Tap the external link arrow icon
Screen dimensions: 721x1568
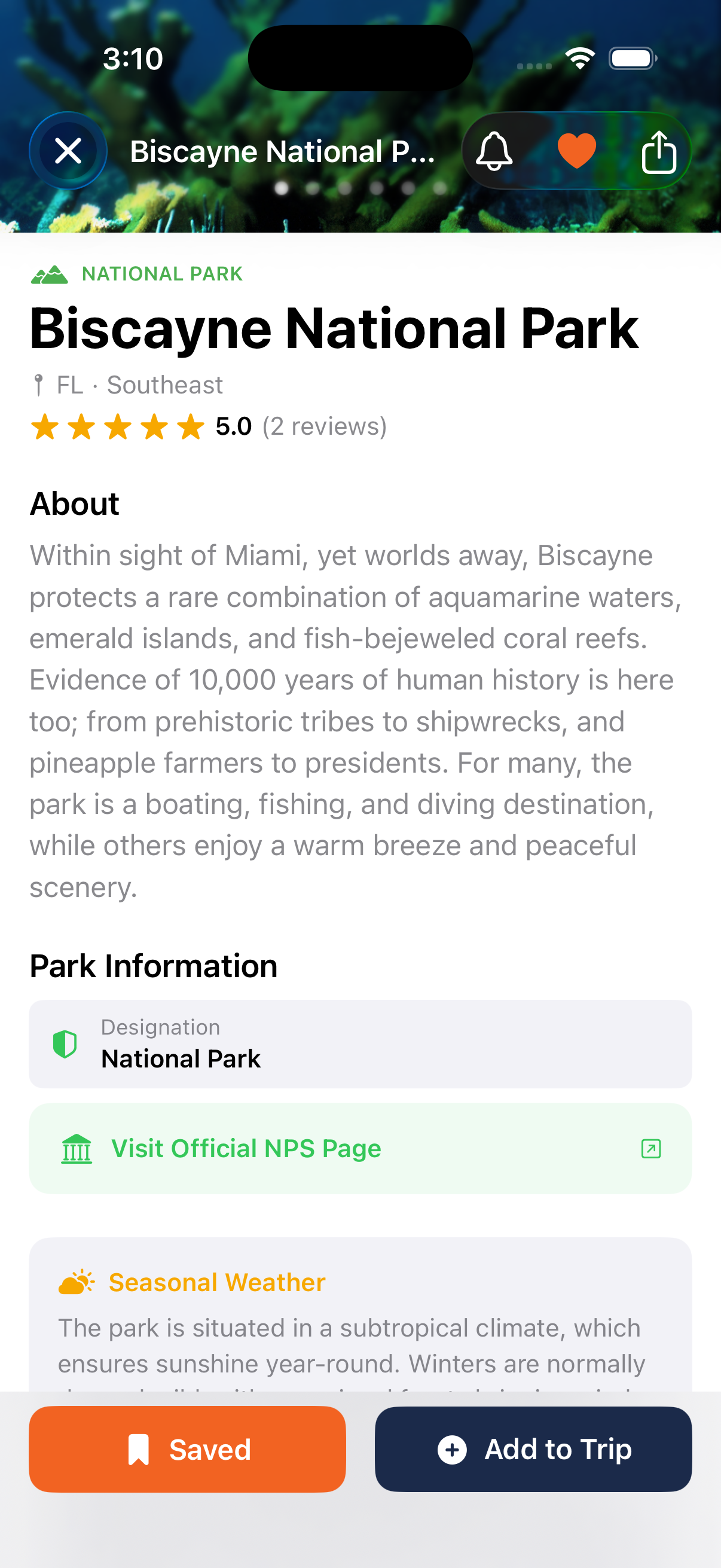650,1149
